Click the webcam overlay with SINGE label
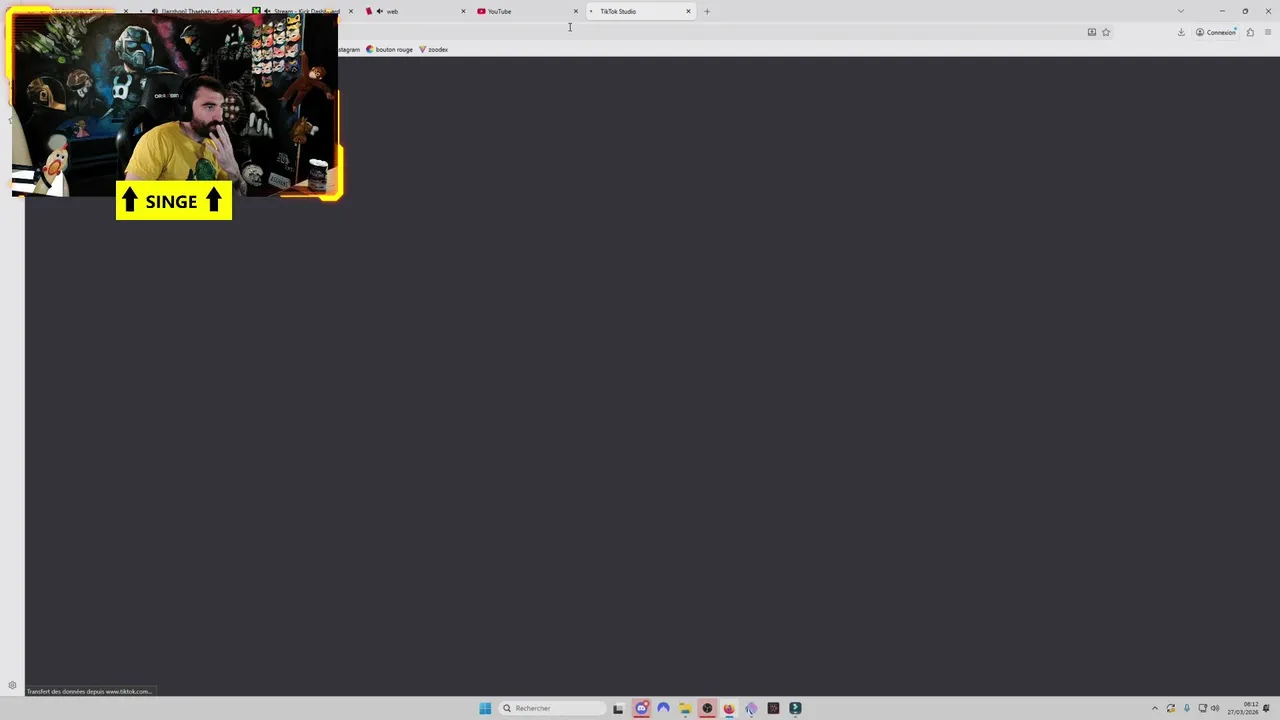The width and height of the screenshot is (1280, 720). [175, 105]
